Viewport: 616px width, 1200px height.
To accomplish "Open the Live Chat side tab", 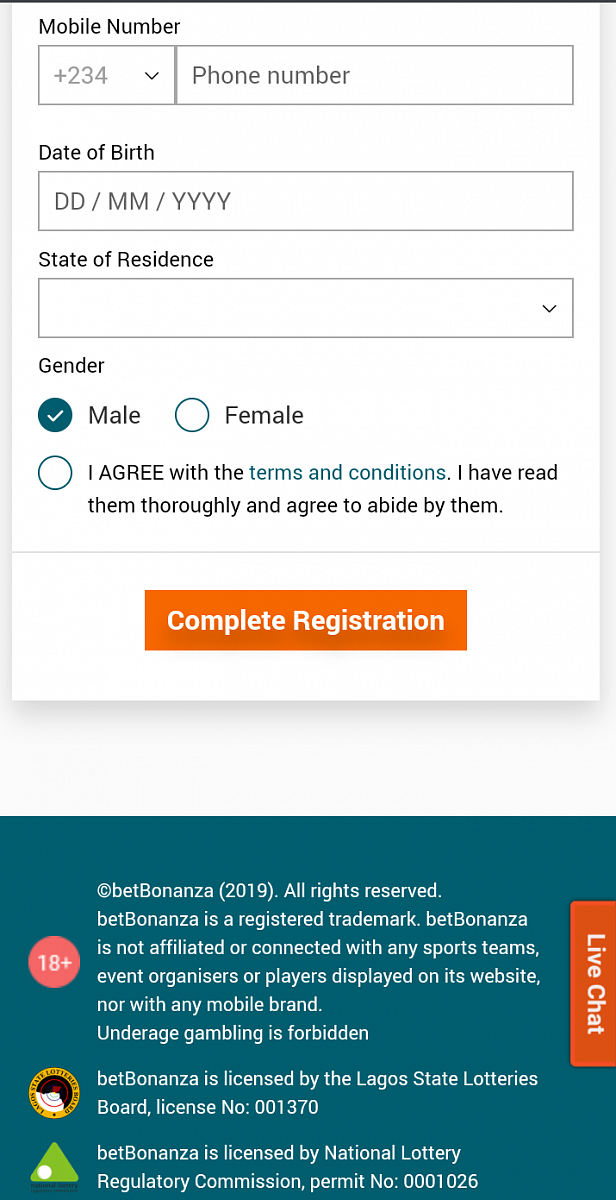I will coord(594,983).
